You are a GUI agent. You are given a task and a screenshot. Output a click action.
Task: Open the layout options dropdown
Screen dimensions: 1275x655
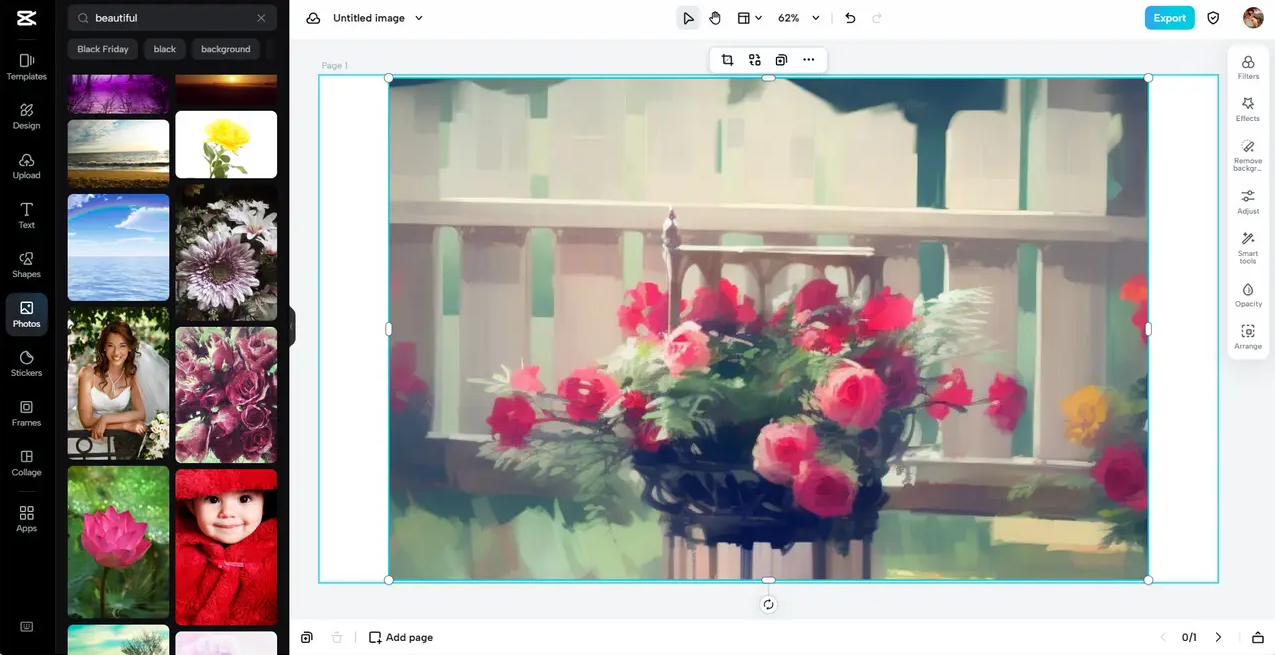[x=749, y=18]
